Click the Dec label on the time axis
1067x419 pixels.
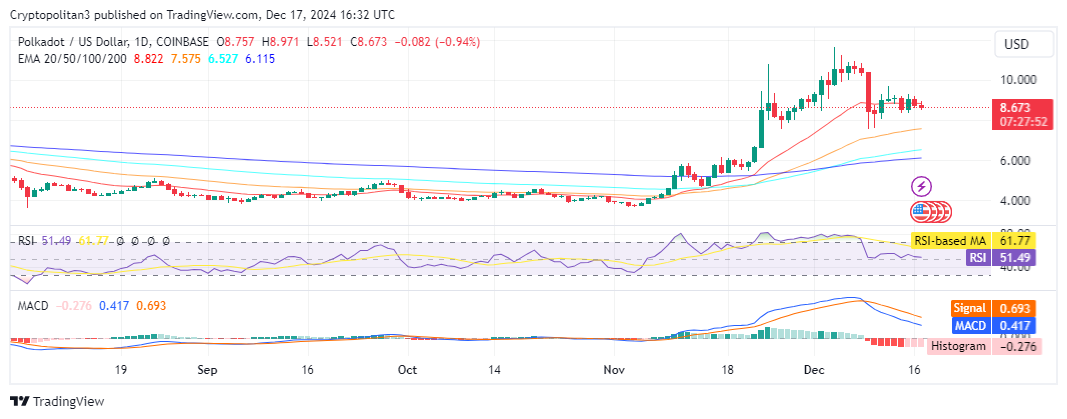[814, 370]
